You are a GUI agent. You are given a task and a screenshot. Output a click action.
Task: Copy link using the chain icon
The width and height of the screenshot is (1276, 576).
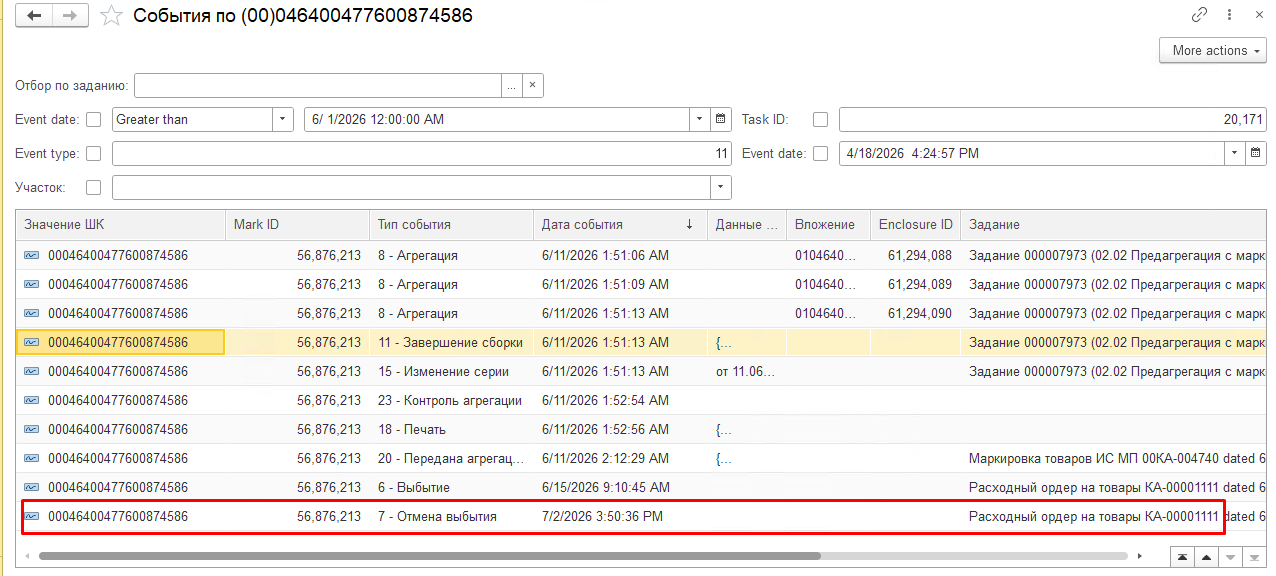(1200, 15)
